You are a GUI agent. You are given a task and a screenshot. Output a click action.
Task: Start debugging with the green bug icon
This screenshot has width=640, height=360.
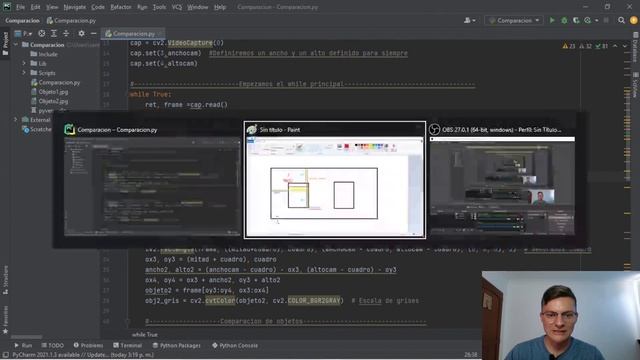click(564, 20)
